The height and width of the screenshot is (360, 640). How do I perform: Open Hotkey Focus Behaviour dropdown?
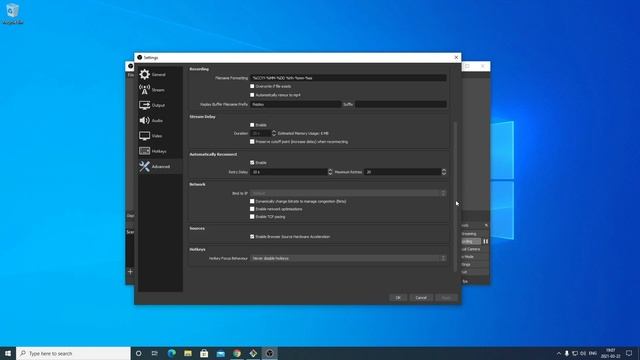pyautogui.click(x=348, y=258)
